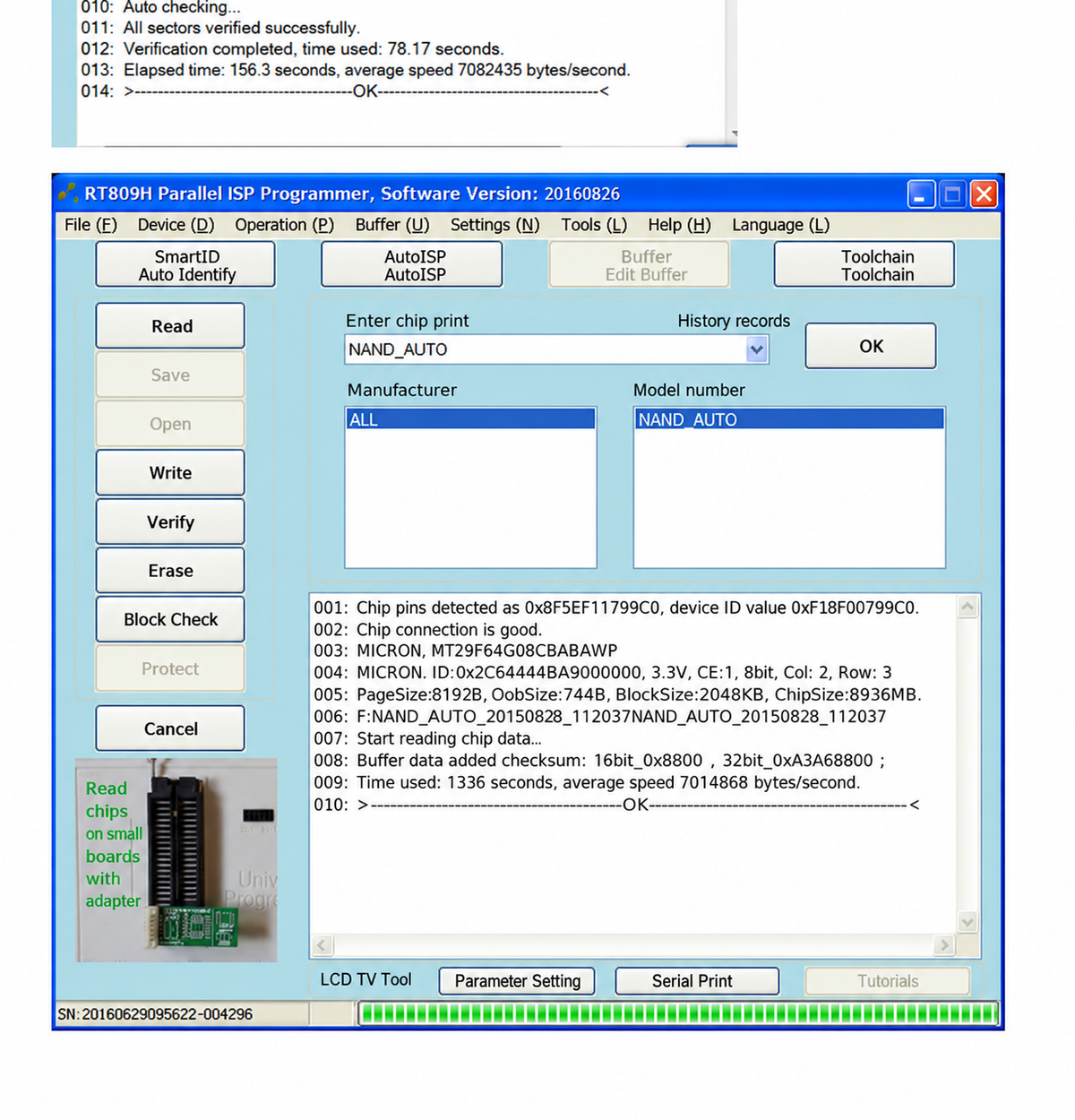Open the File (F) menu

90,225
